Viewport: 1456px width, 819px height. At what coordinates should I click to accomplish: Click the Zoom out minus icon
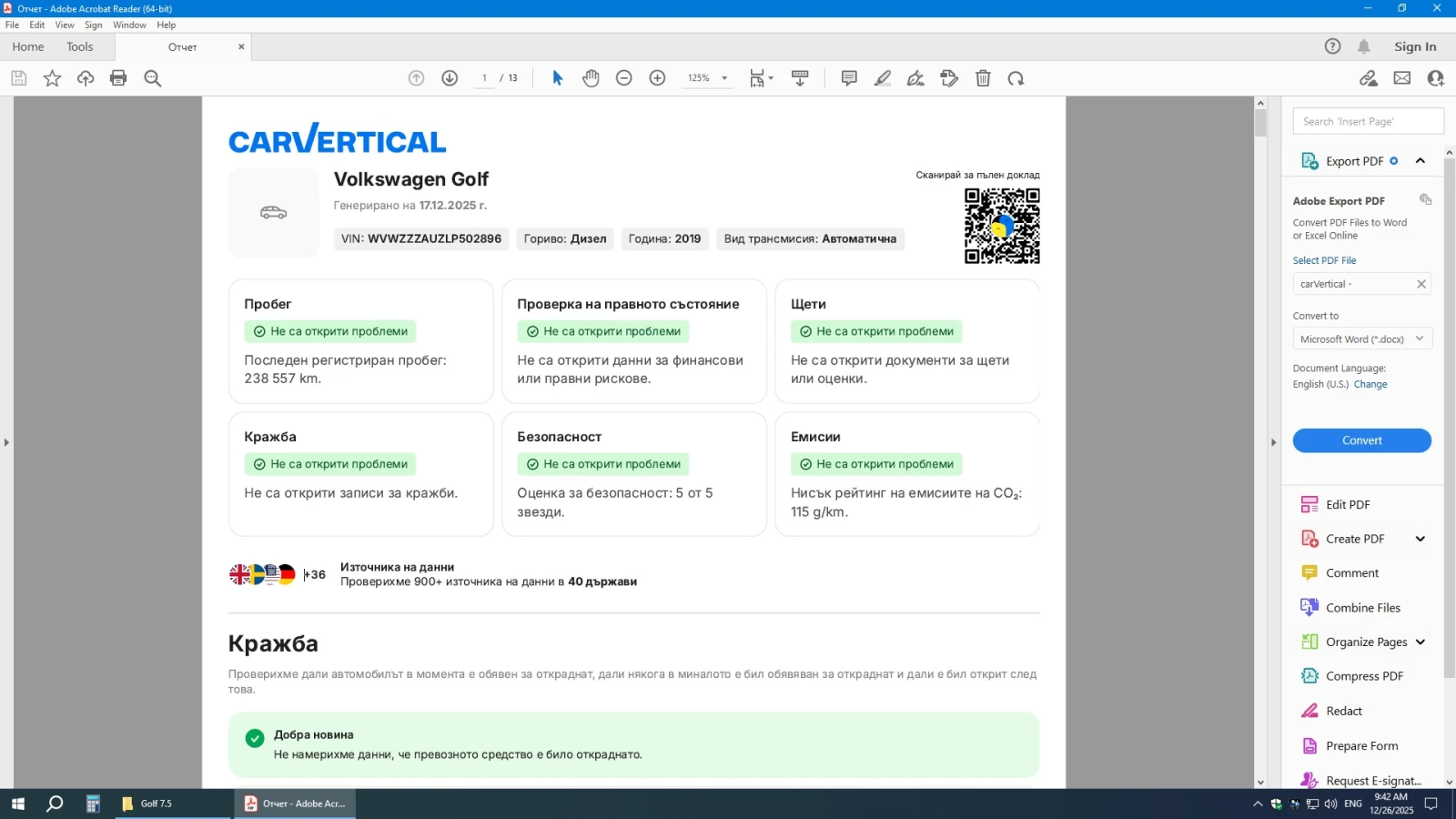(x=623, y=78)
